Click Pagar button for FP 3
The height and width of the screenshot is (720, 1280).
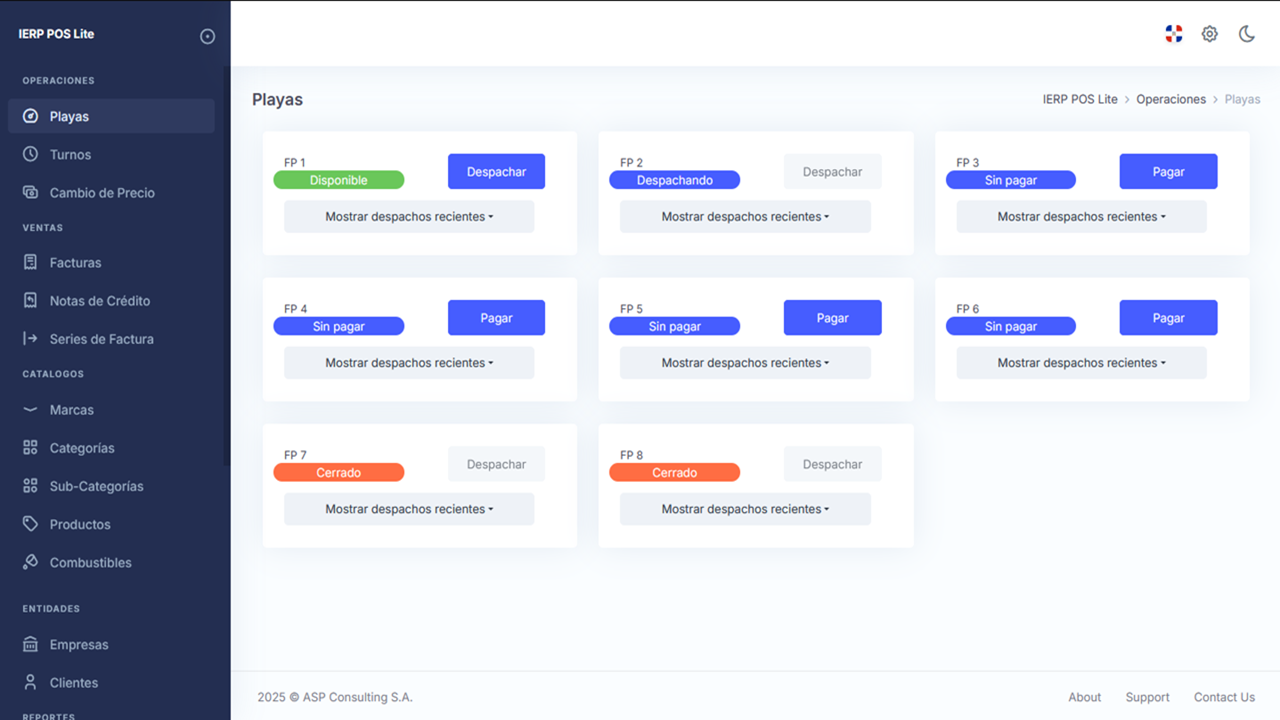point(1168,172)
